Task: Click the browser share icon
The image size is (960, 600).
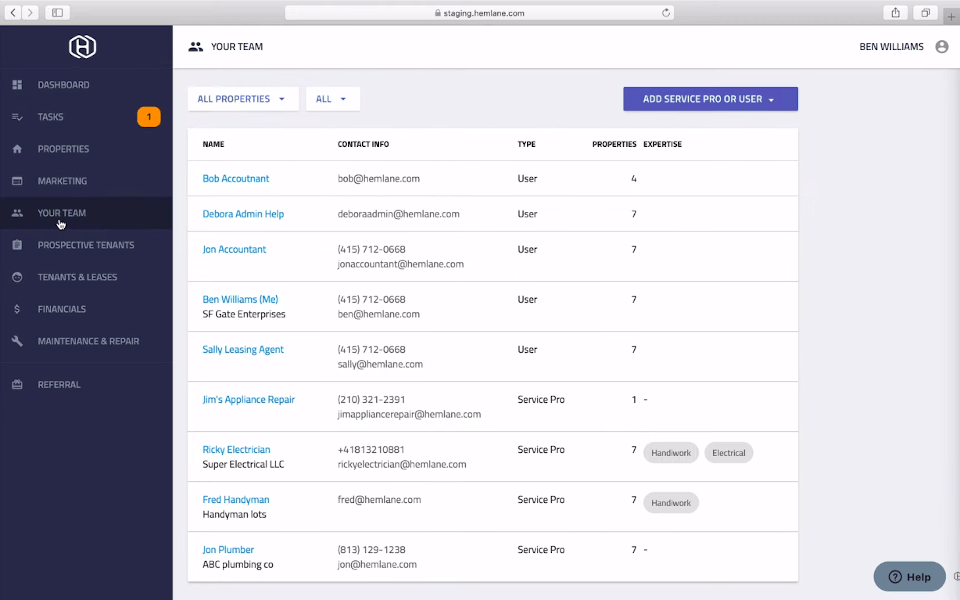Action: click(x=896, y=12)
